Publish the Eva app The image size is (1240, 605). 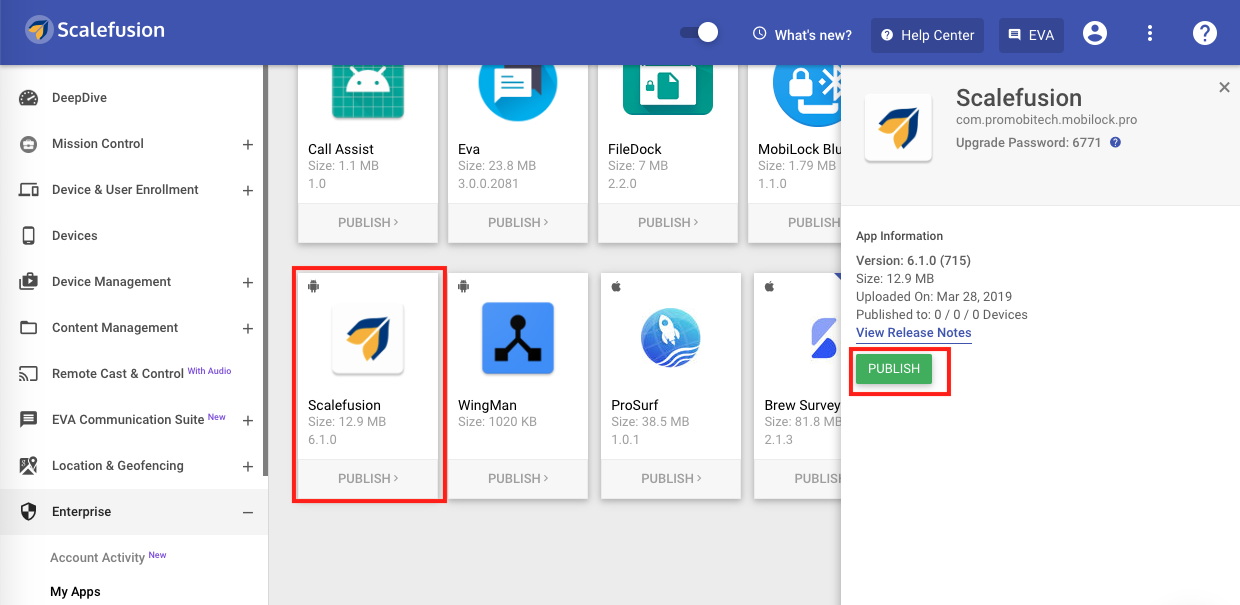[x=518, y=222]
